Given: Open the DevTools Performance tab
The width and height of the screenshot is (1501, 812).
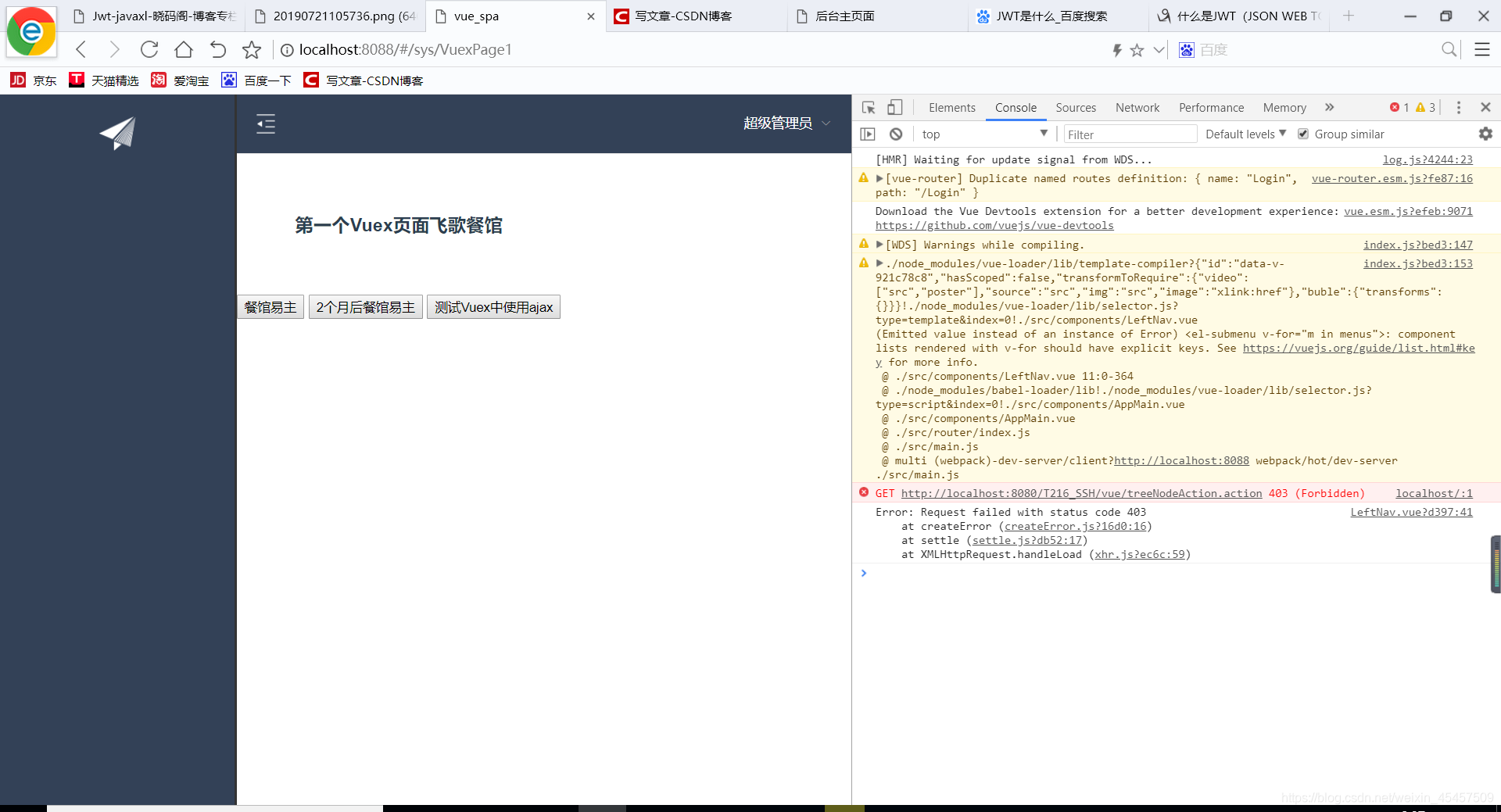Looking at the screenshot, I should 1211,108.
